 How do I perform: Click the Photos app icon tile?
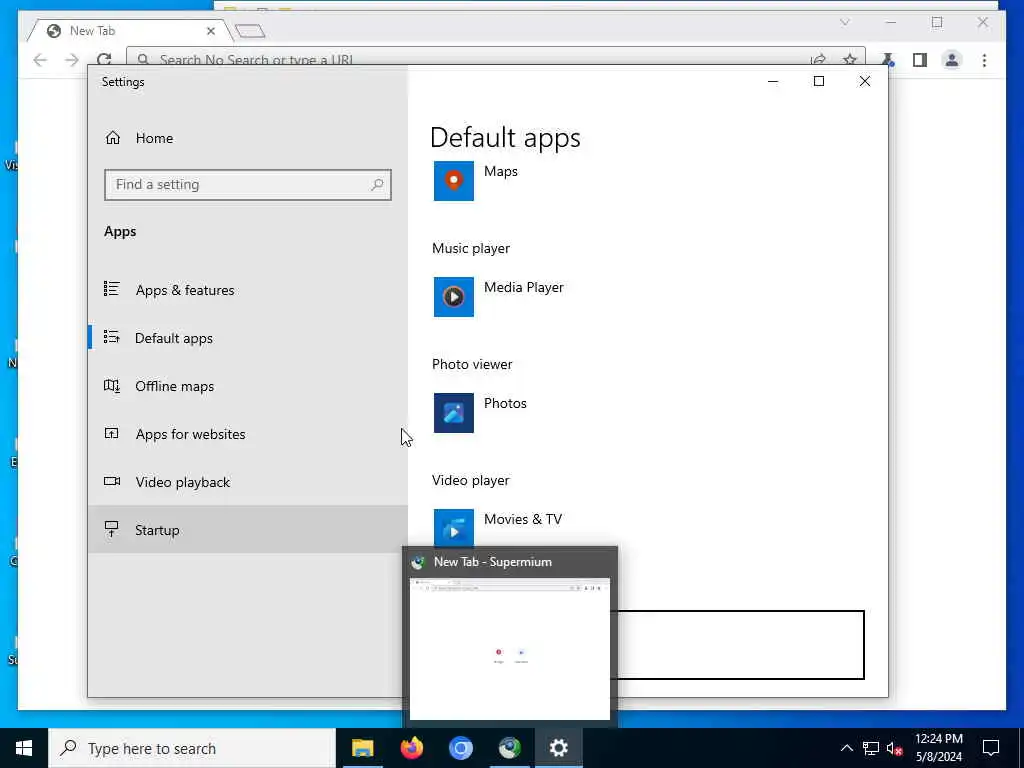coord(454,413)
